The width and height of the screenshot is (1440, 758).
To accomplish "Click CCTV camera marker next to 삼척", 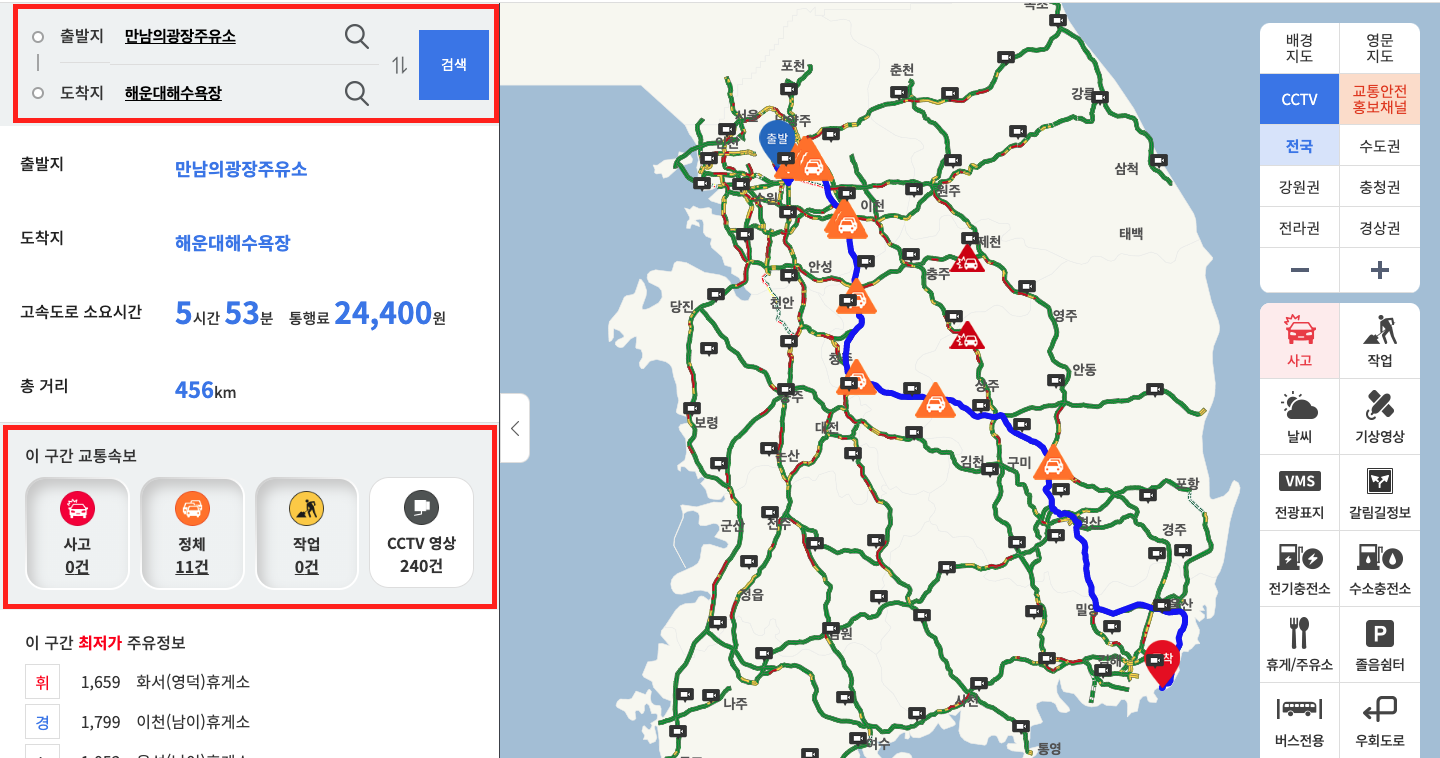I will click(x=1160, y=158).
